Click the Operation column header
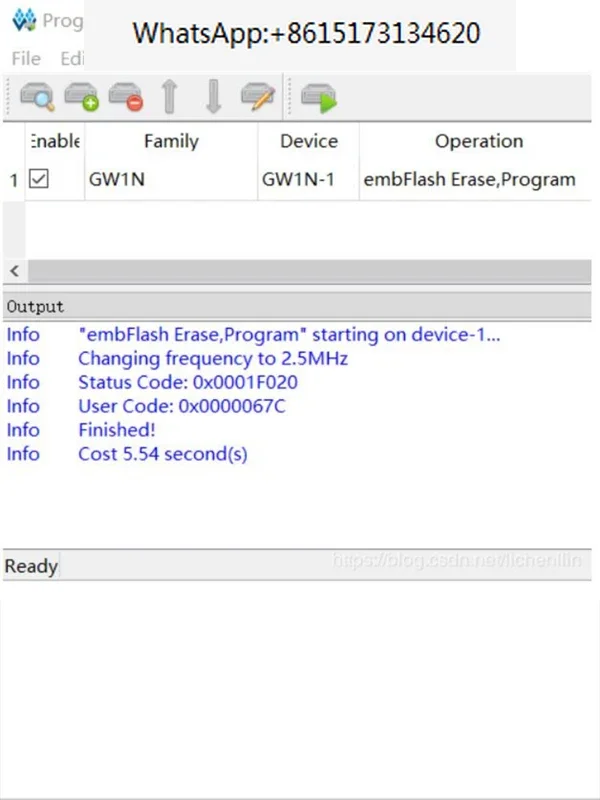The image size is (600, 800). [476, 141]
